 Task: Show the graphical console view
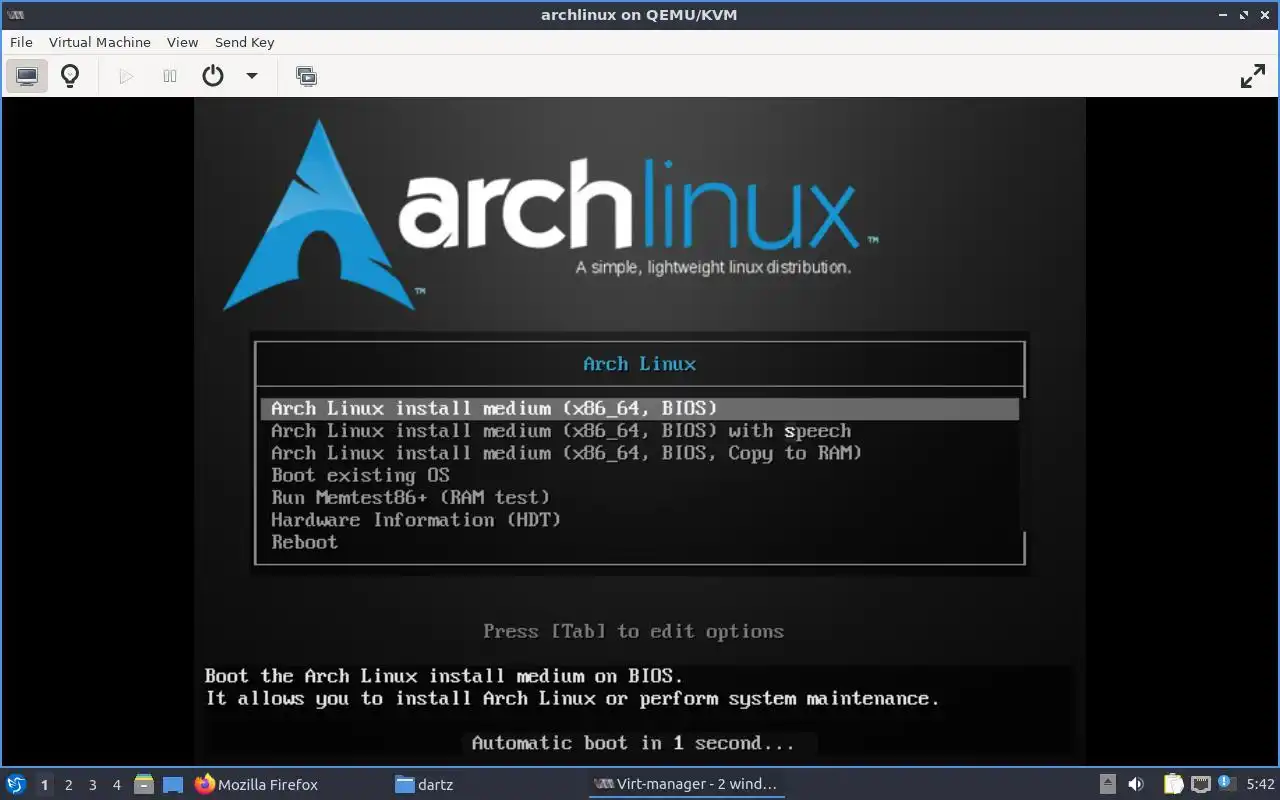27,76
